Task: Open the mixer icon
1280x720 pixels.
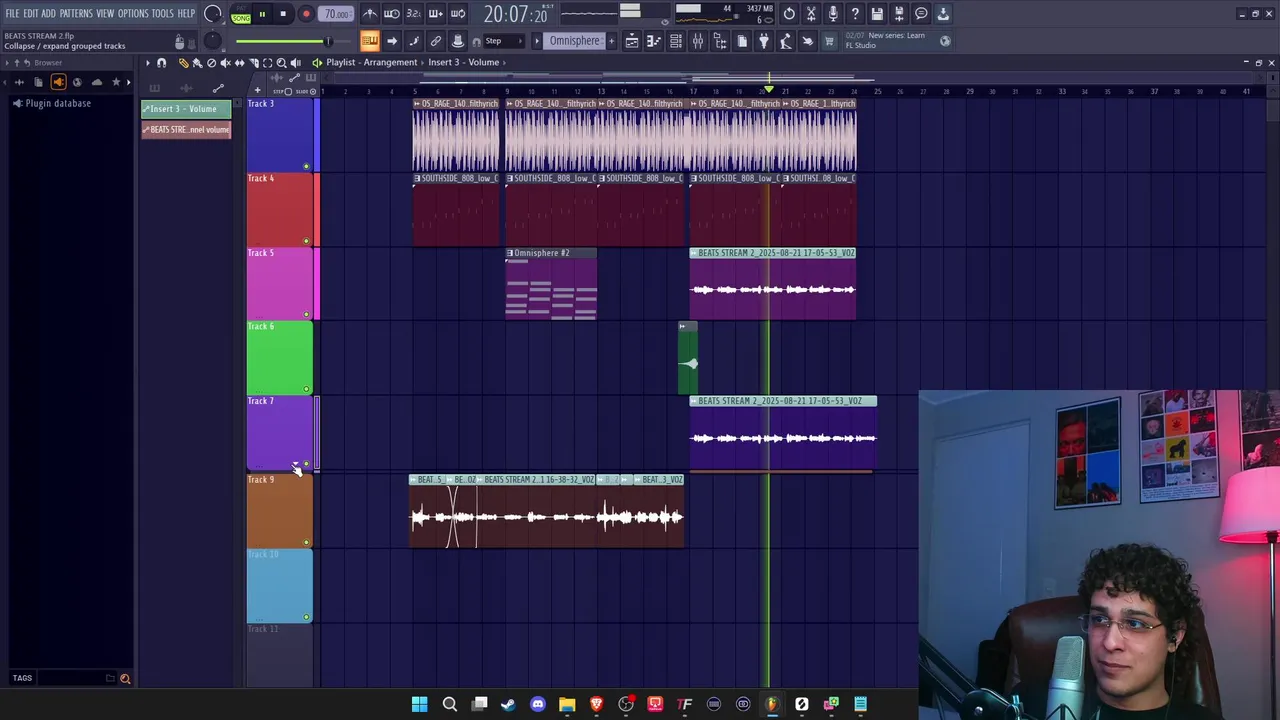Action: point(697,41)
